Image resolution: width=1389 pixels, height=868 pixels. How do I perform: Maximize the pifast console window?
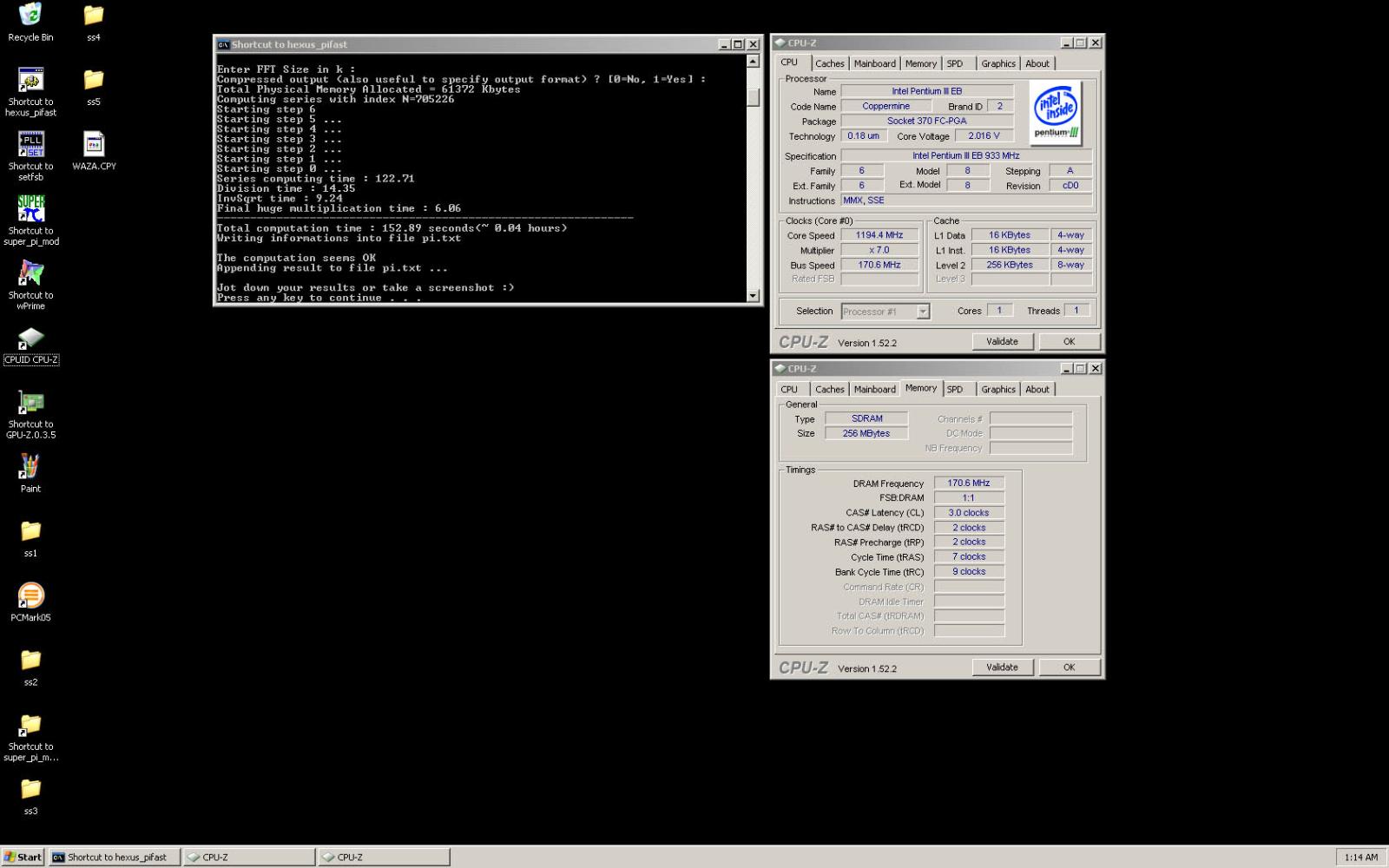pyautogui.click(x=738, y=44)
